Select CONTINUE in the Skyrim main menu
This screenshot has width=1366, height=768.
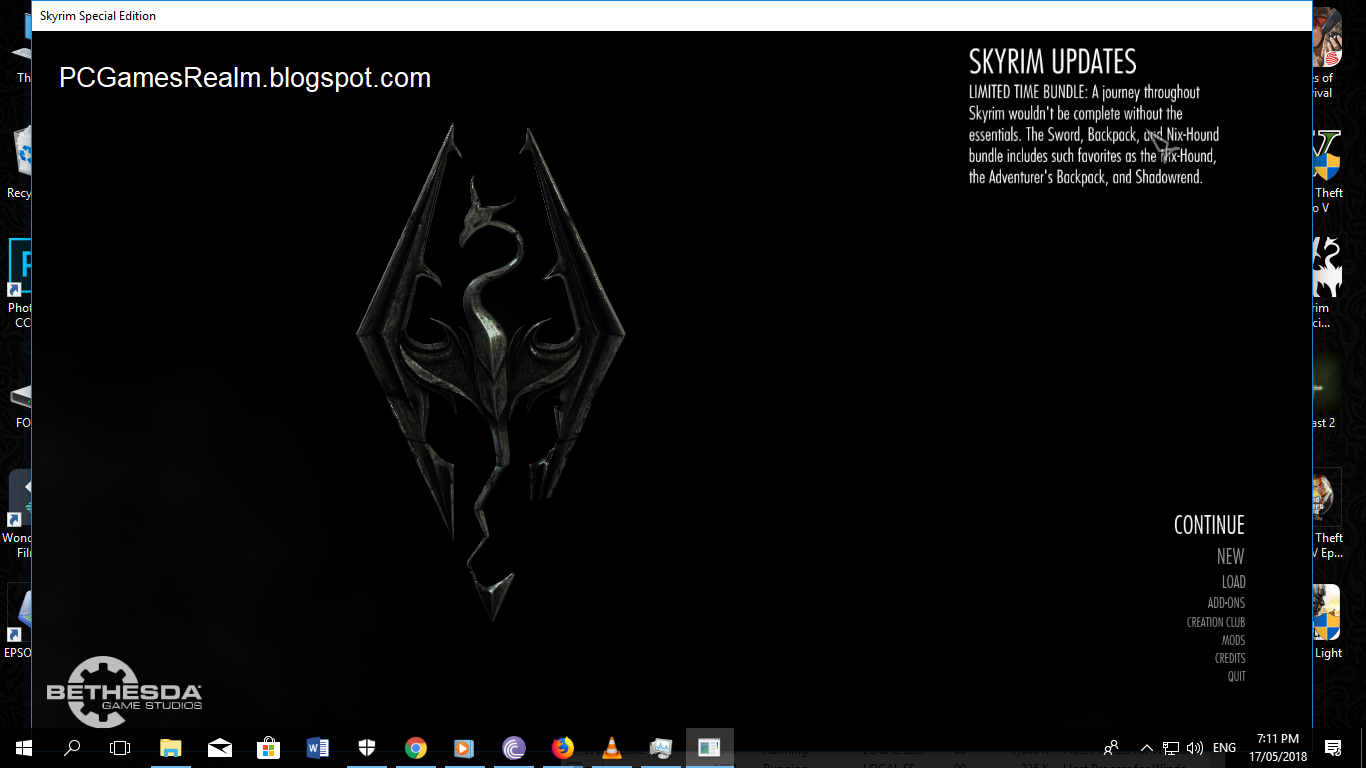(x=1209, y=525)
